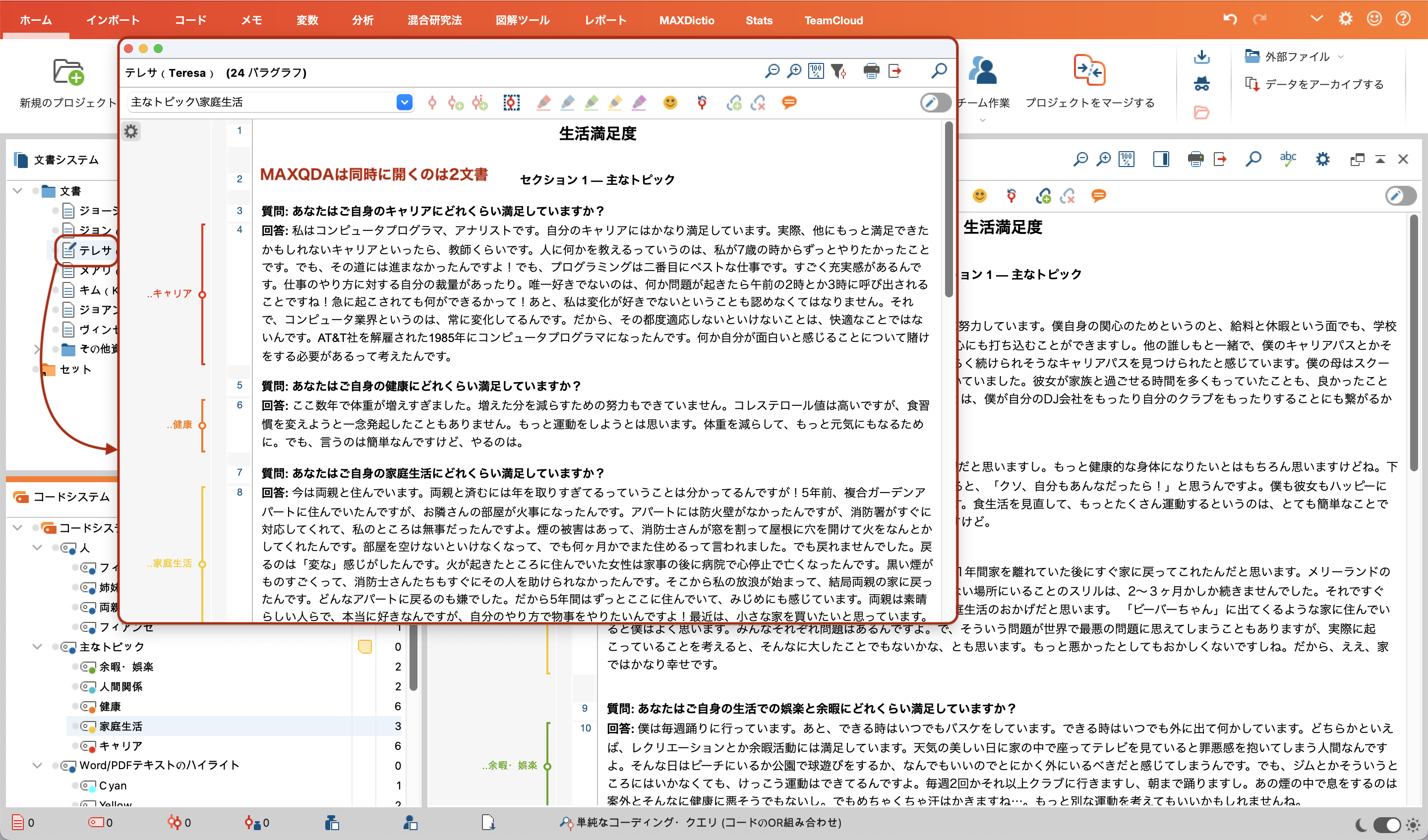
Task: Toggle activation circle for 人間関係 code
Action: tap(75, 686)
